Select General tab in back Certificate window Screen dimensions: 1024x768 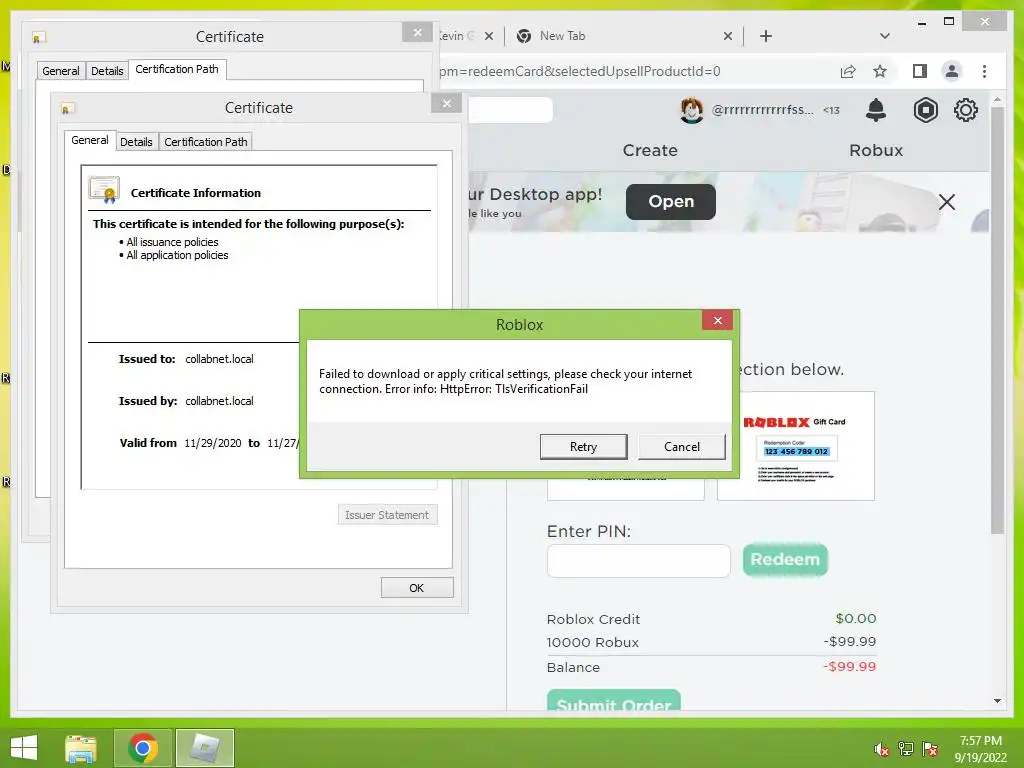click(x=61, y=71)
